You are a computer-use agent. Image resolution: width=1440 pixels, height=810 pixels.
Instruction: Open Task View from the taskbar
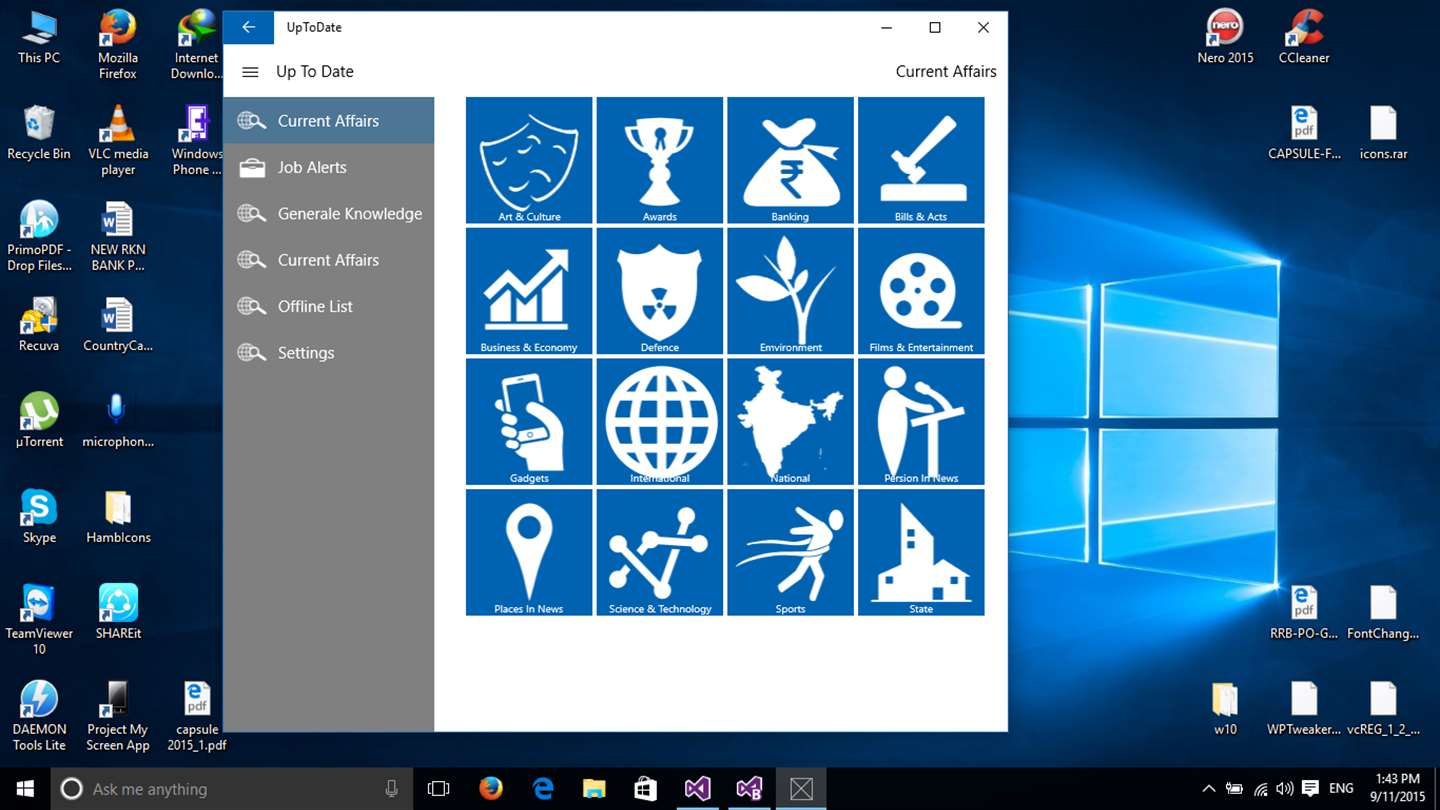(x=438, y=789)
